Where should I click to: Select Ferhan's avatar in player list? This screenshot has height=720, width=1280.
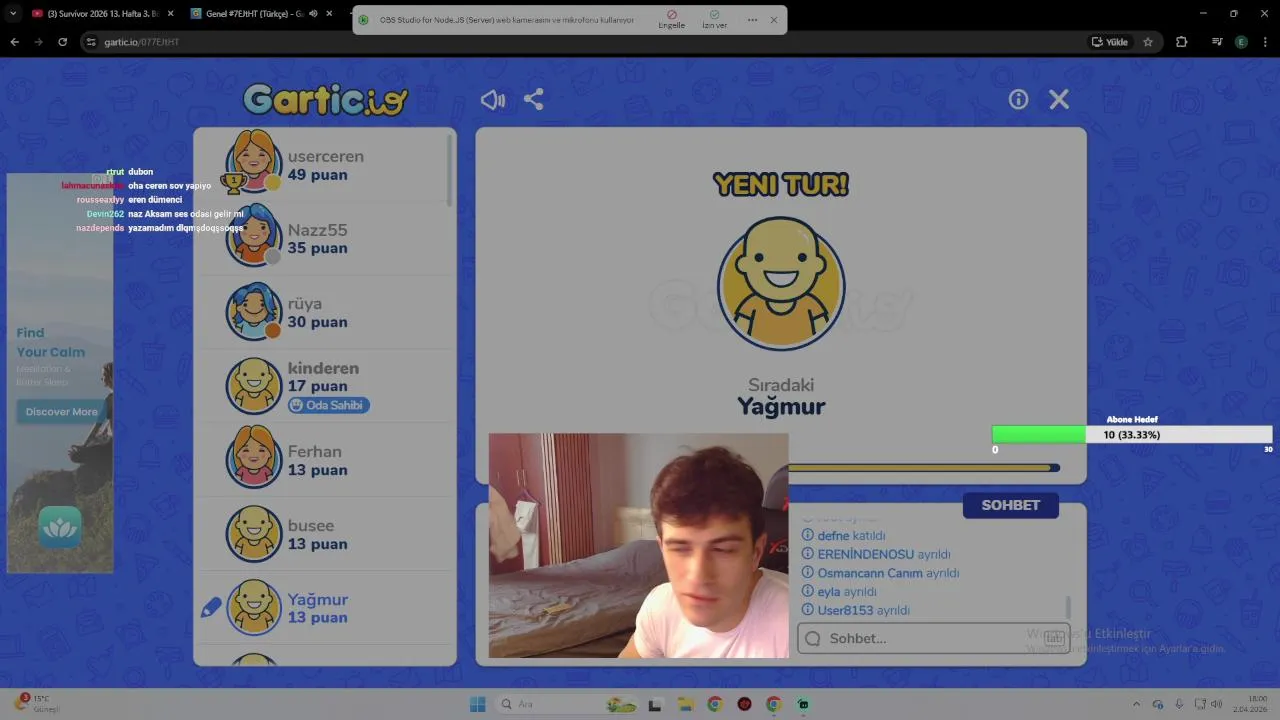(253, 458)
